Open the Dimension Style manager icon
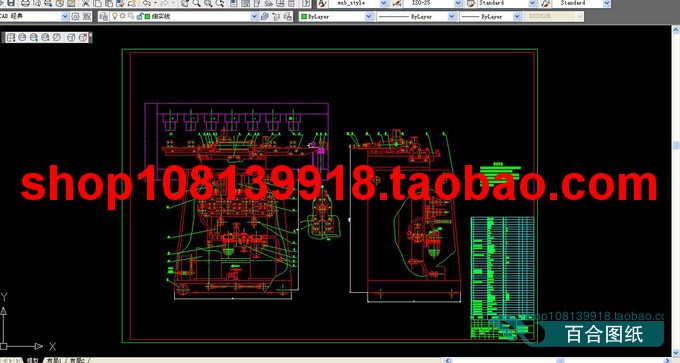This screenshot has height=363, width=680. (x=396, y=3)
